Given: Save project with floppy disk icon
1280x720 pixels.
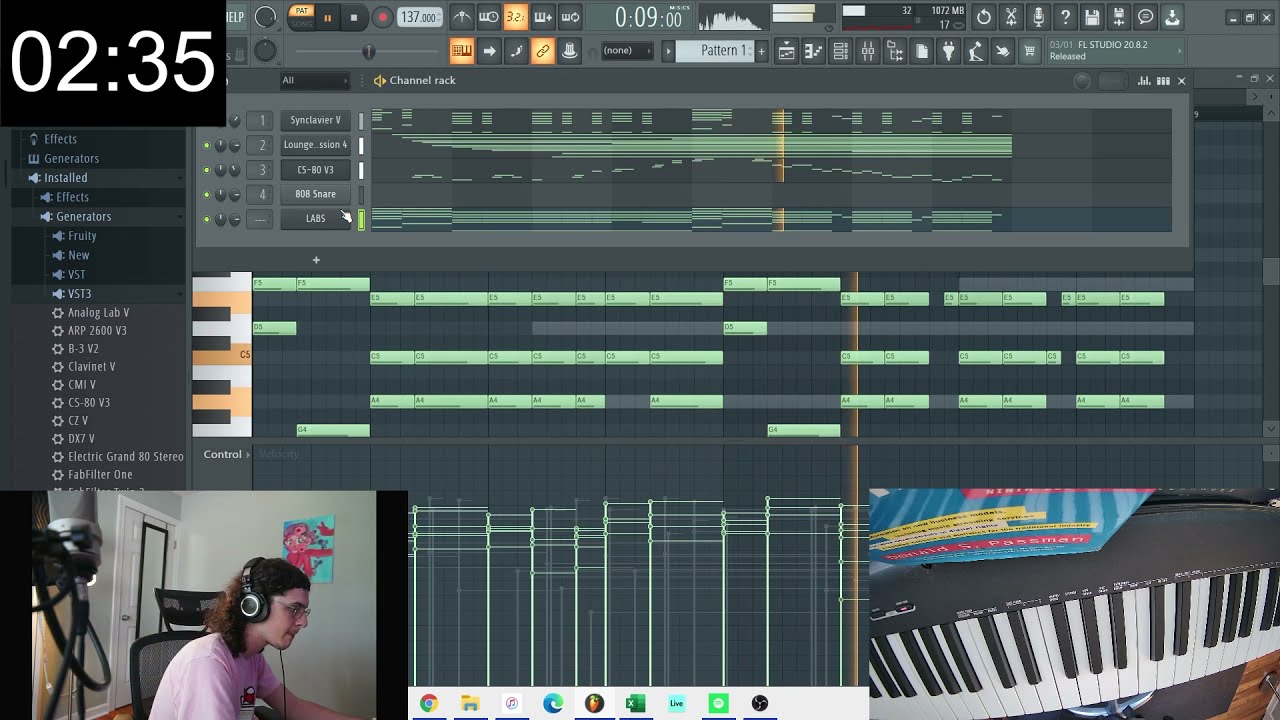Looking at the screenshot, I should [x=1092, y=17].
